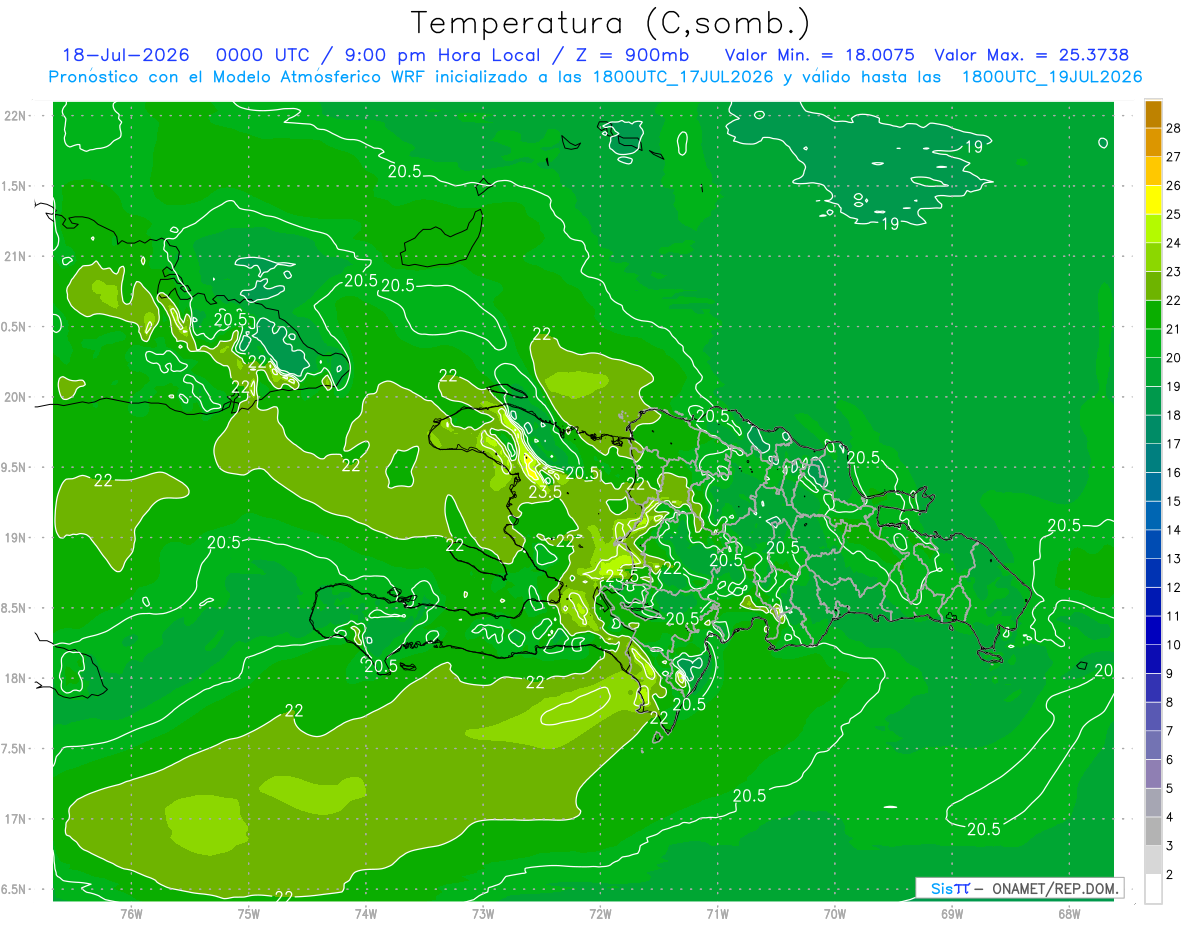
Task: Pick the legend swatch between 27 and 28
Action: click(1153, 142)
